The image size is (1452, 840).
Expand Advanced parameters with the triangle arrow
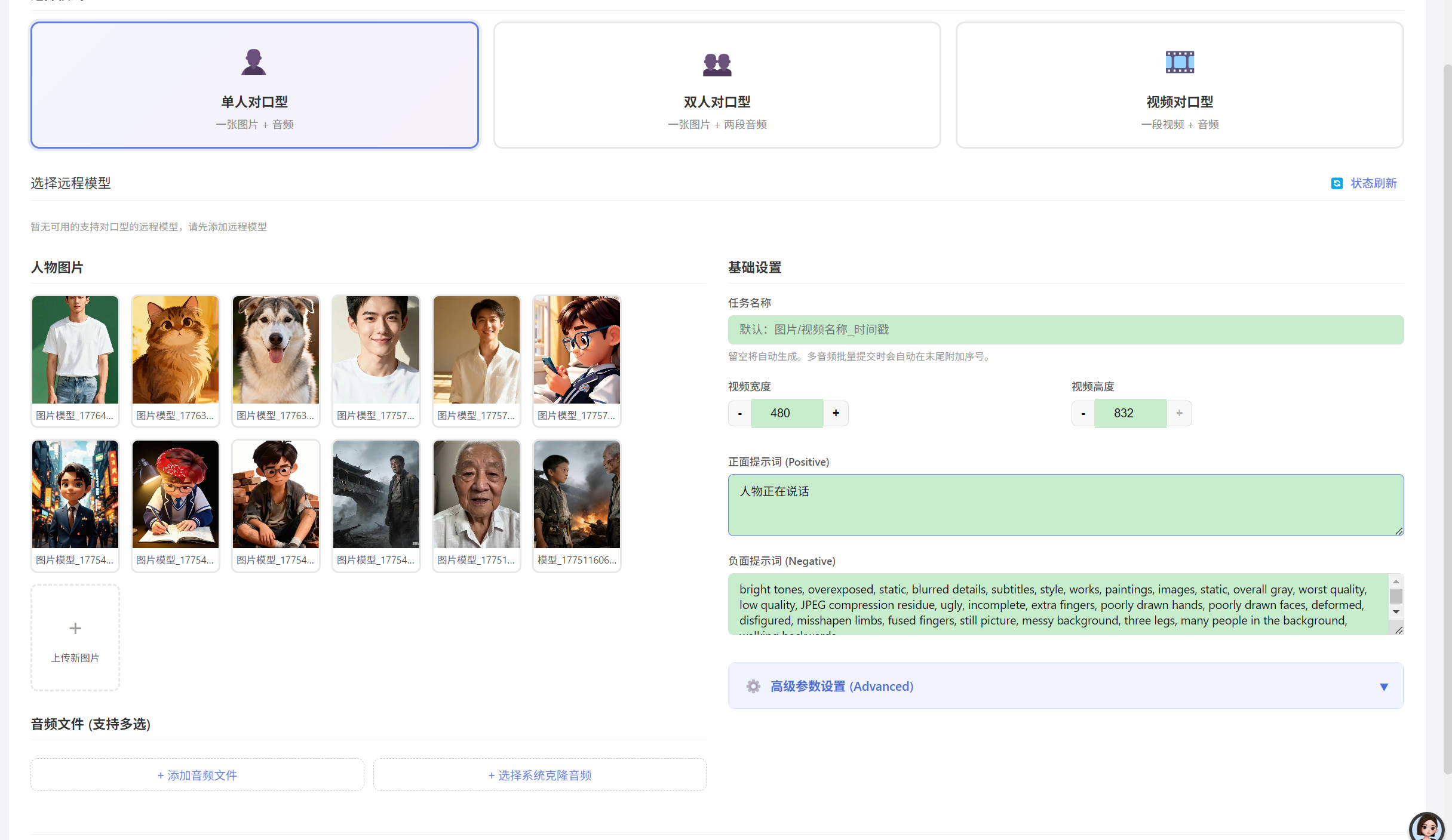pos(1383,687)
